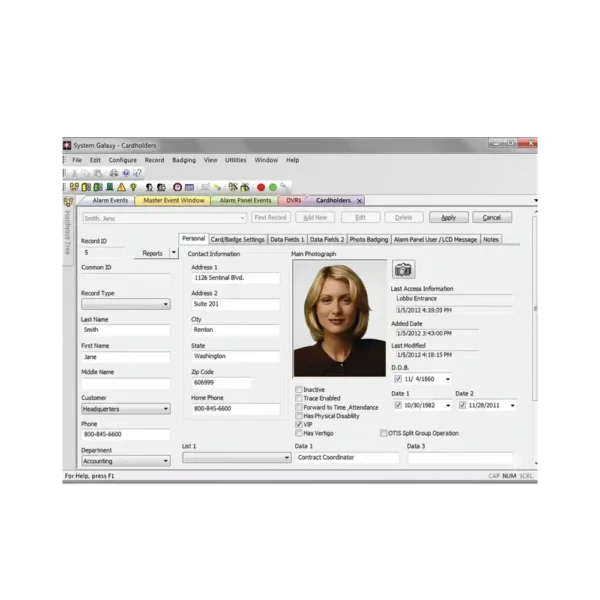
Task: Click the yellow light bulb icon
Action: pyautogui.click(x=133, y=187)
